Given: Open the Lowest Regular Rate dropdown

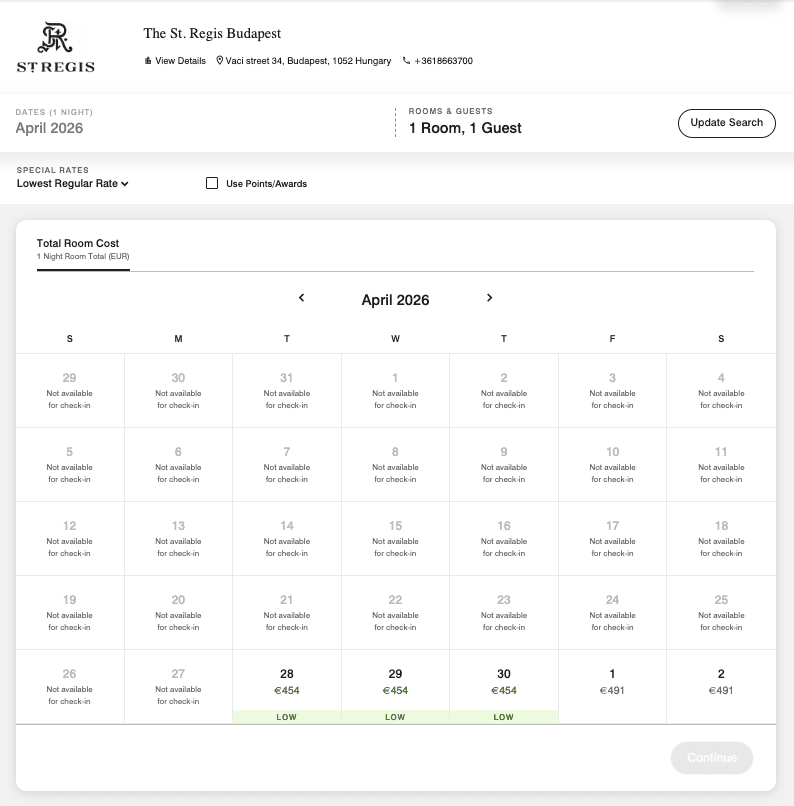Looking at the screenshot, I should [x=72, y=184].
